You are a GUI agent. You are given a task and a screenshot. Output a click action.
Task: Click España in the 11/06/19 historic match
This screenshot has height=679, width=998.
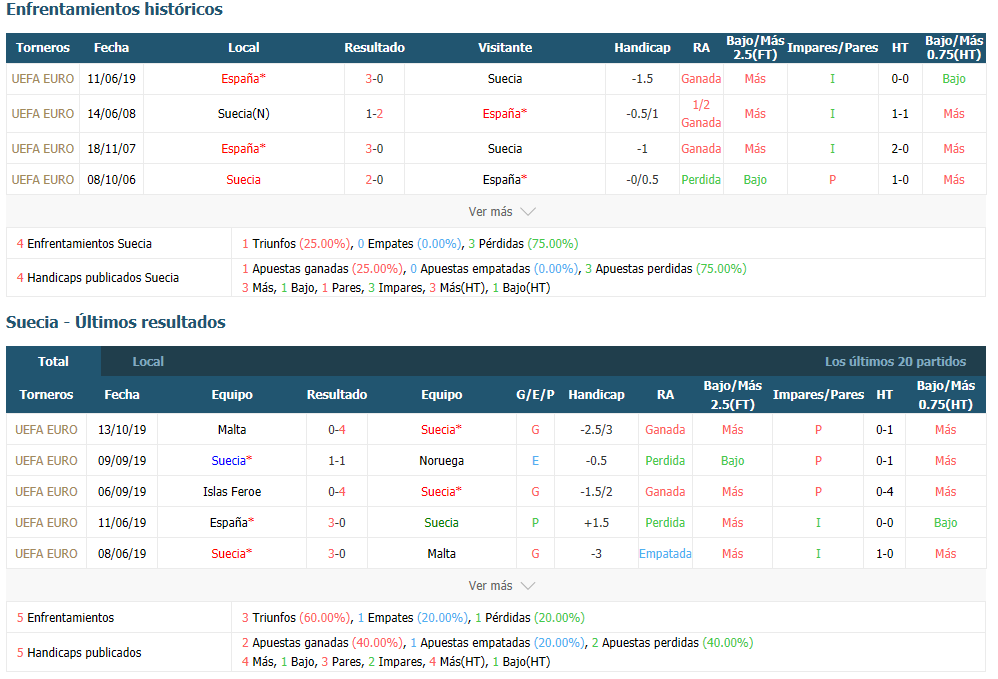(x=243, y=79)
